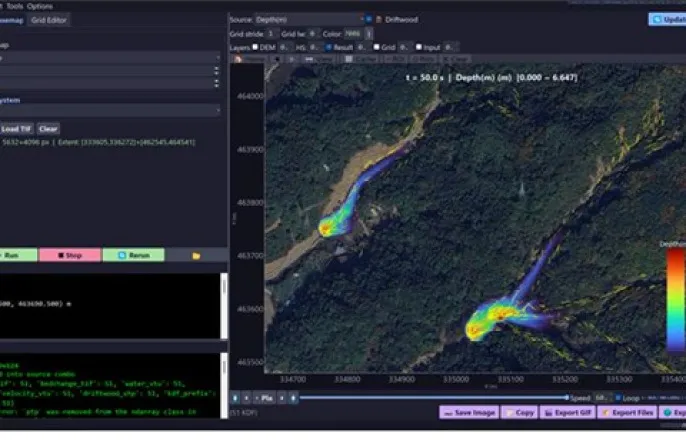Screen dimensions: 686x440
Task: Switch to the Basemap tab
Action: pos(11,20)
